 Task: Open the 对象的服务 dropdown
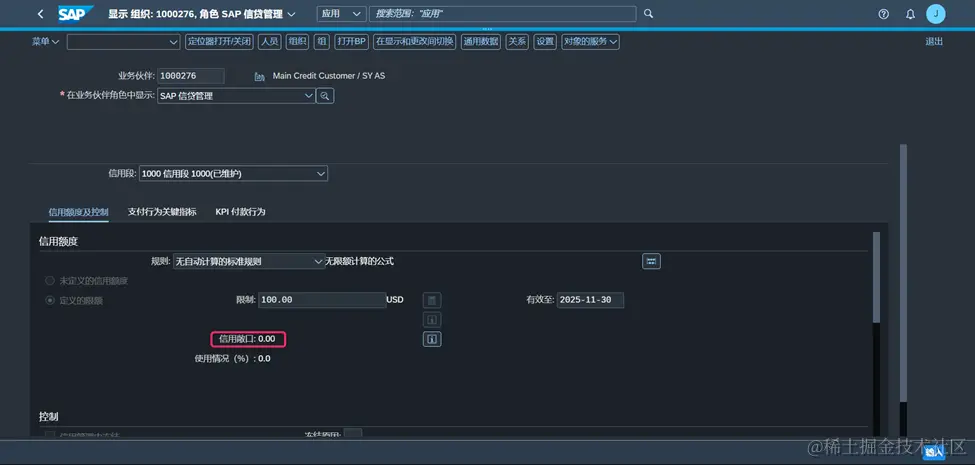[590, 42]
